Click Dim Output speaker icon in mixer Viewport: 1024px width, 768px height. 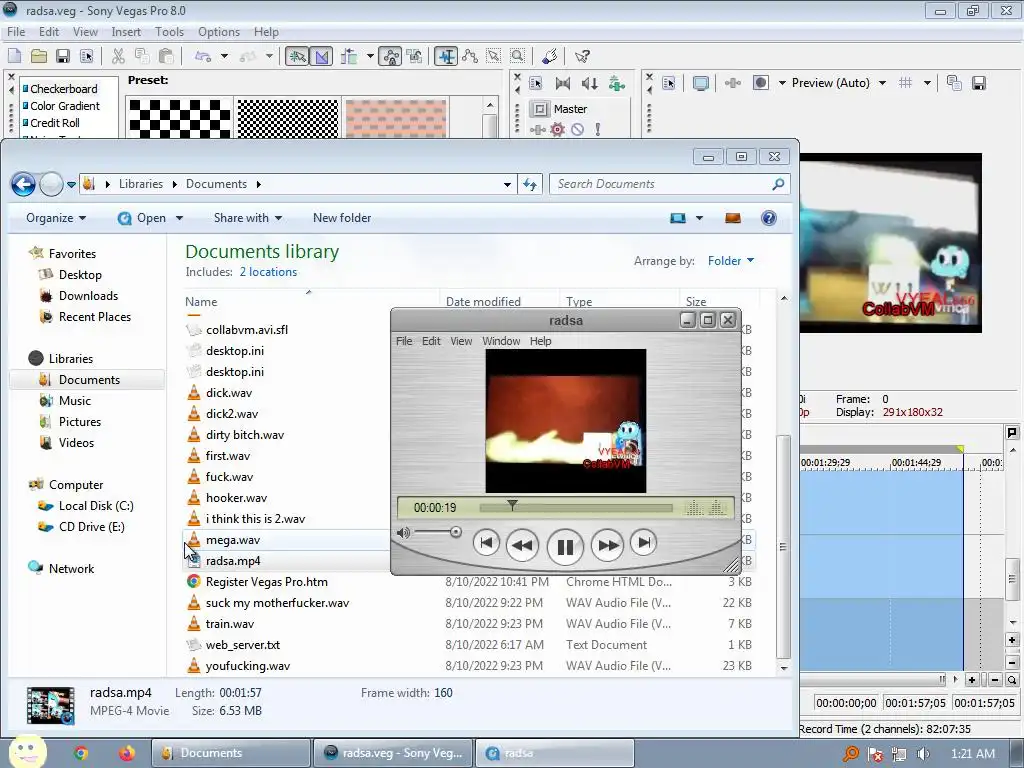click(590, 83)
